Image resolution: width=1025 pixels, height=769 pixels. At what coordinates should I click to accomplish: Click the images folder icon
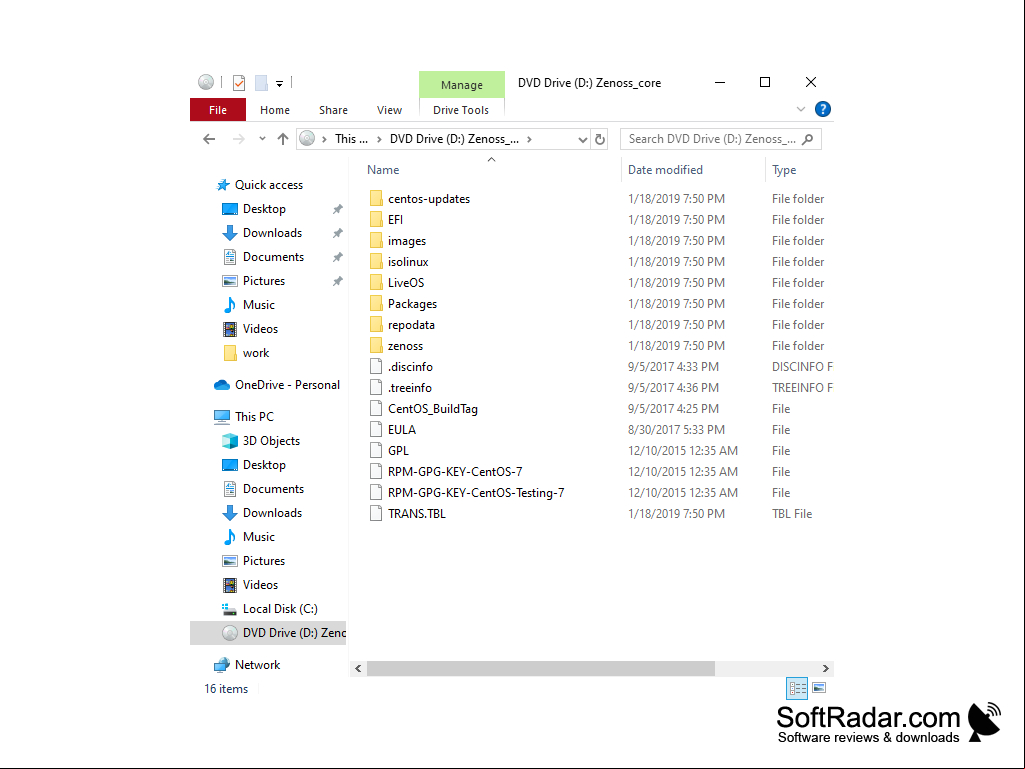376,240
